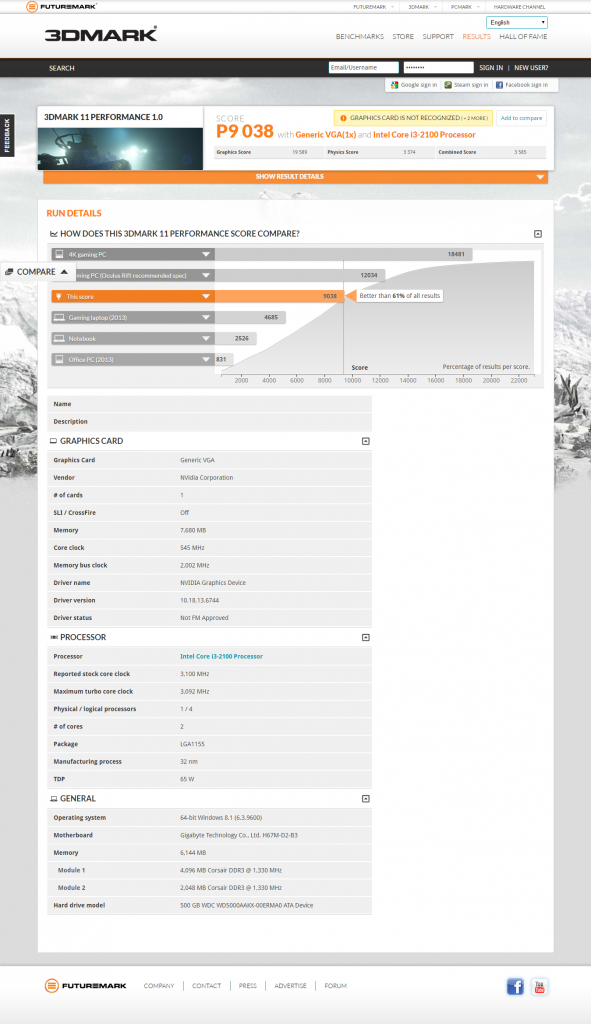This screenshot has width=591, height=1024.
Task: Expand the Office PC (2013) bar
Action: 206,360
